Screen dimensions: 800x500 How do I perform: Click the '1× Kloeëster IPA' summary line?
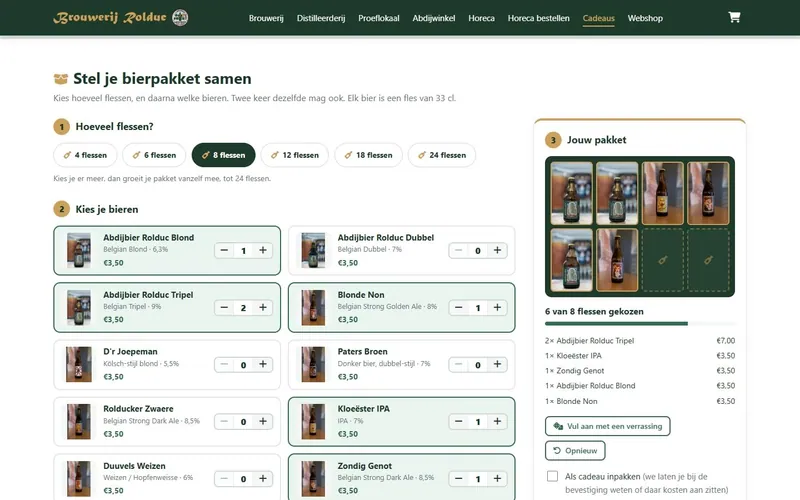click(x=640, y=356)
